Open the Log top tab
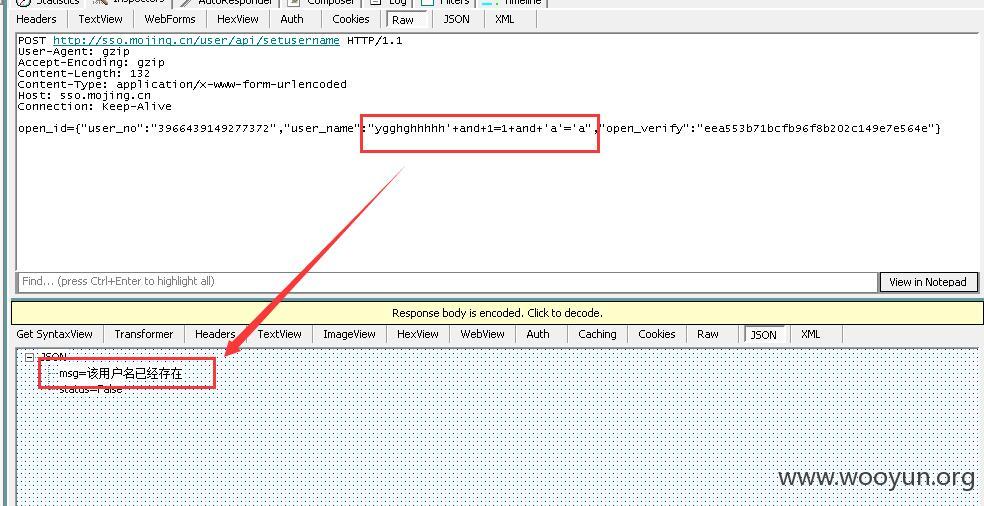The image size is (984, 506). tap(389, 2)
